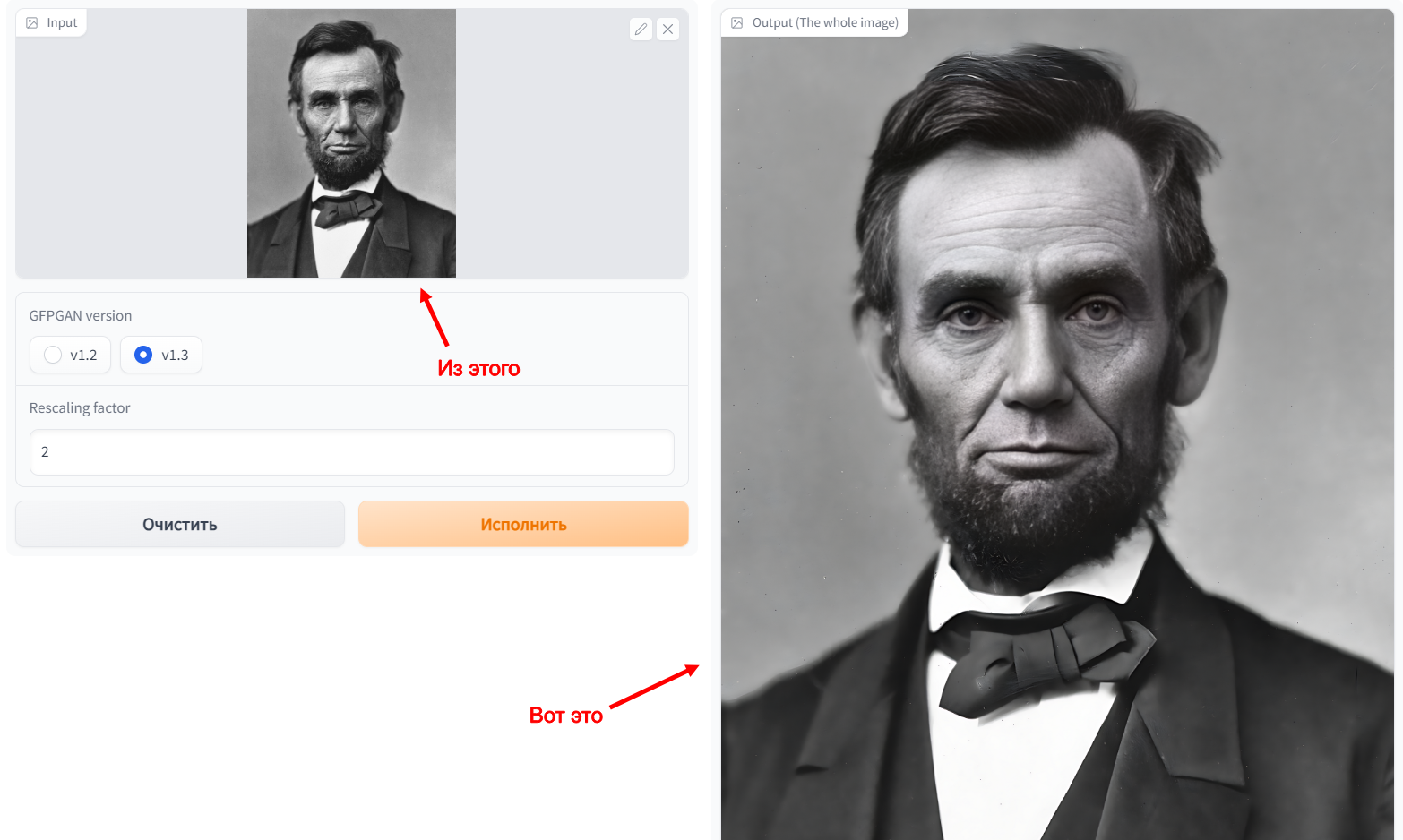
Task: Click the red 'Из этого' annotation text
Action: click(478, 369)
